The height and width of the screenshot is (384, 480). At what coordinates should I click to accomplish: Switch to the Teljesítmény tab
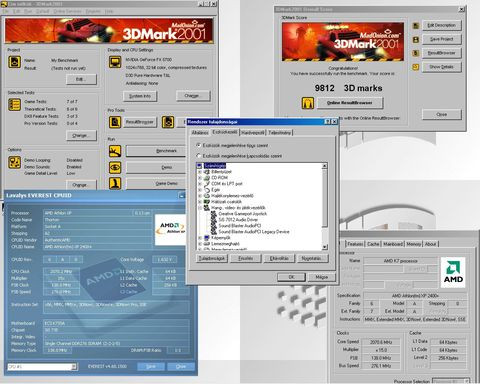click(280, 133)
